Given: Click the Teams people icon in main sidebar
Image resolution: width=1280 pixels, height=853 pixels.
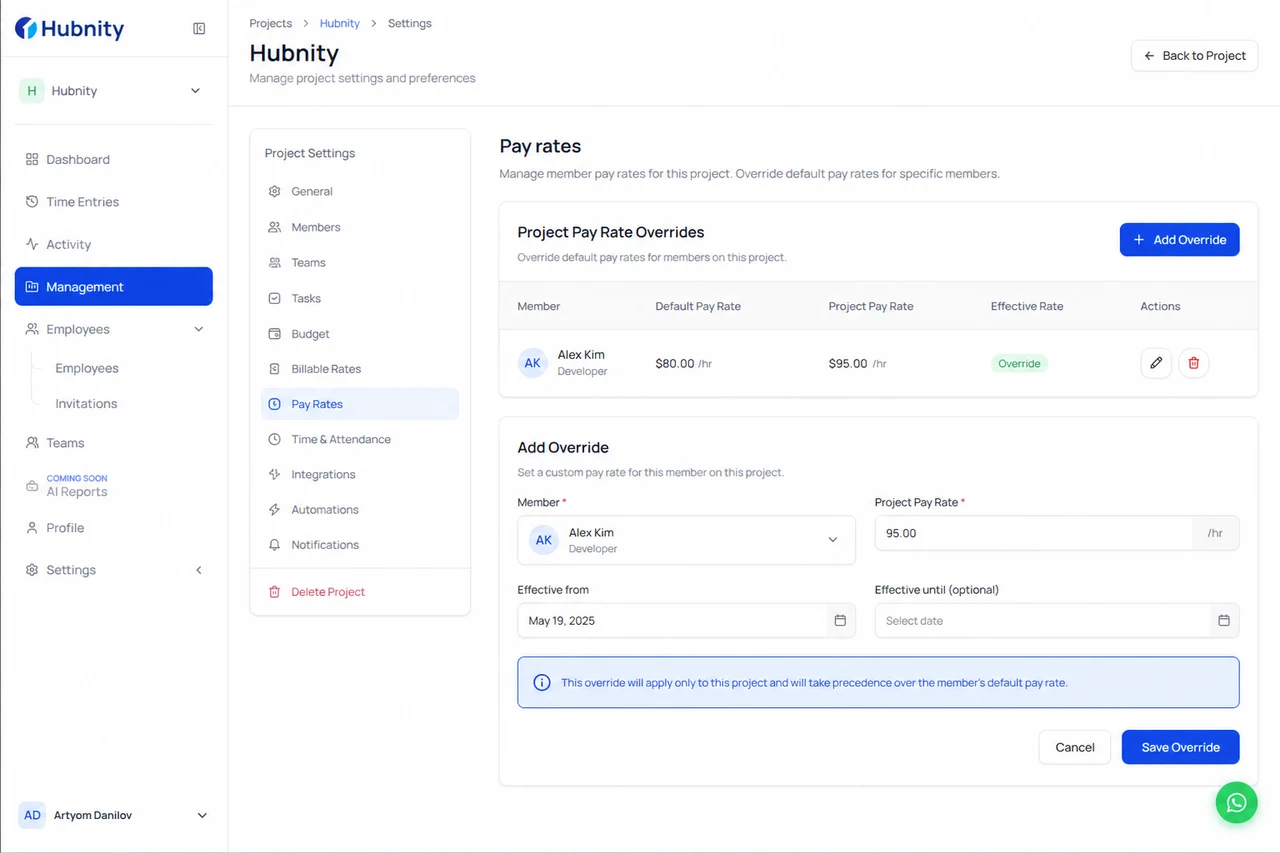Looking at the screenshot, I should pos(32,443).
